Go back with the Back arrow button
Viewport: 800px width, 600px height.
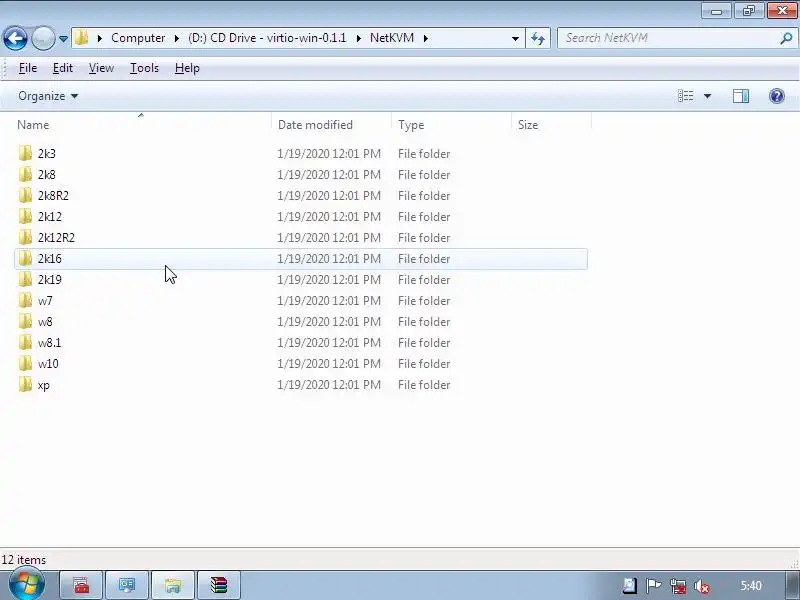[15, 38]
